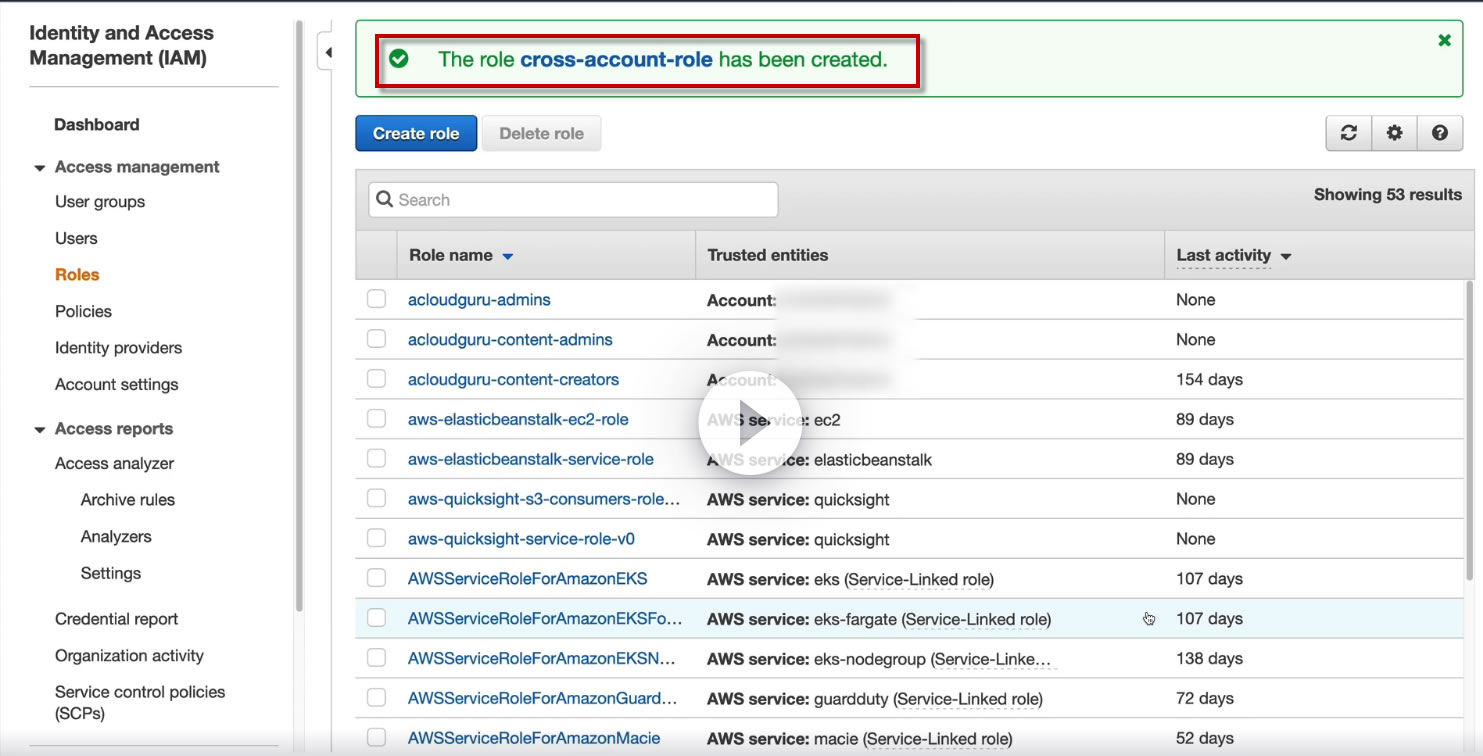This screenshot has height=756, width=1483.
Task: Select the acloudguru-admins checkbox
Action: (376, 299)
